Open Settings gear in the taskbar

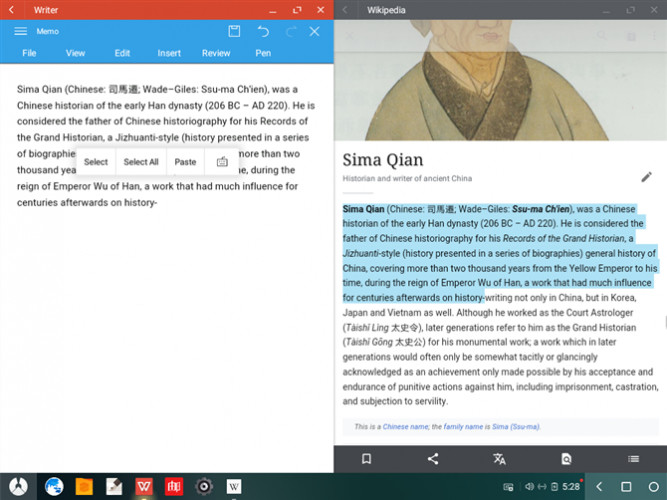pyautogui.click(x=204, y=486)
